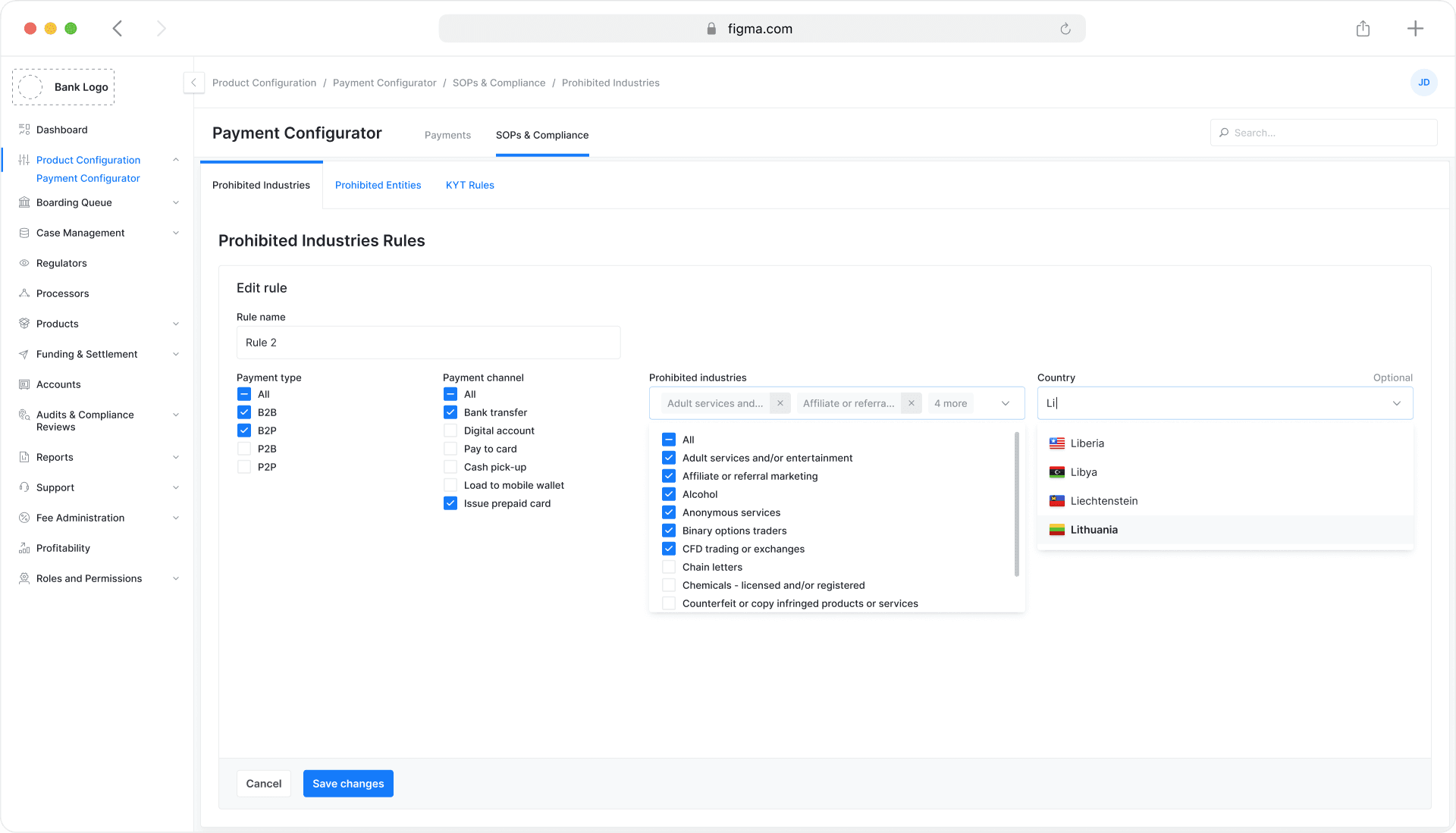Click the Cancel button
Screen dimensions: 1456x833
[x=264, y=784]
